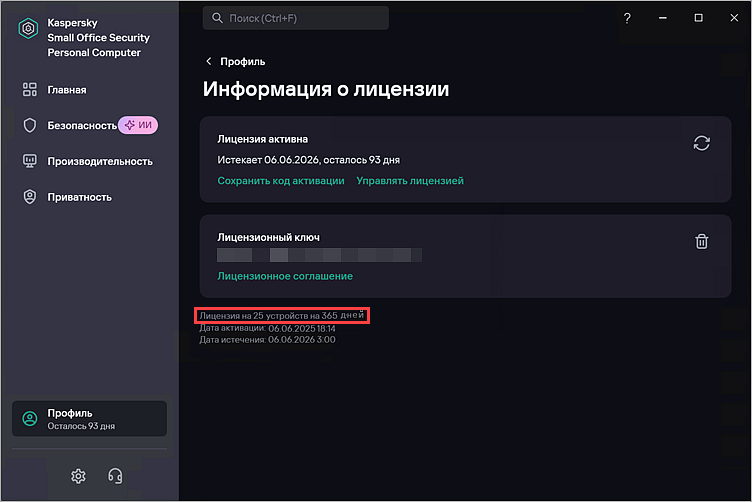Click the ИИ badge next to Безопасность

click(138, 125)
